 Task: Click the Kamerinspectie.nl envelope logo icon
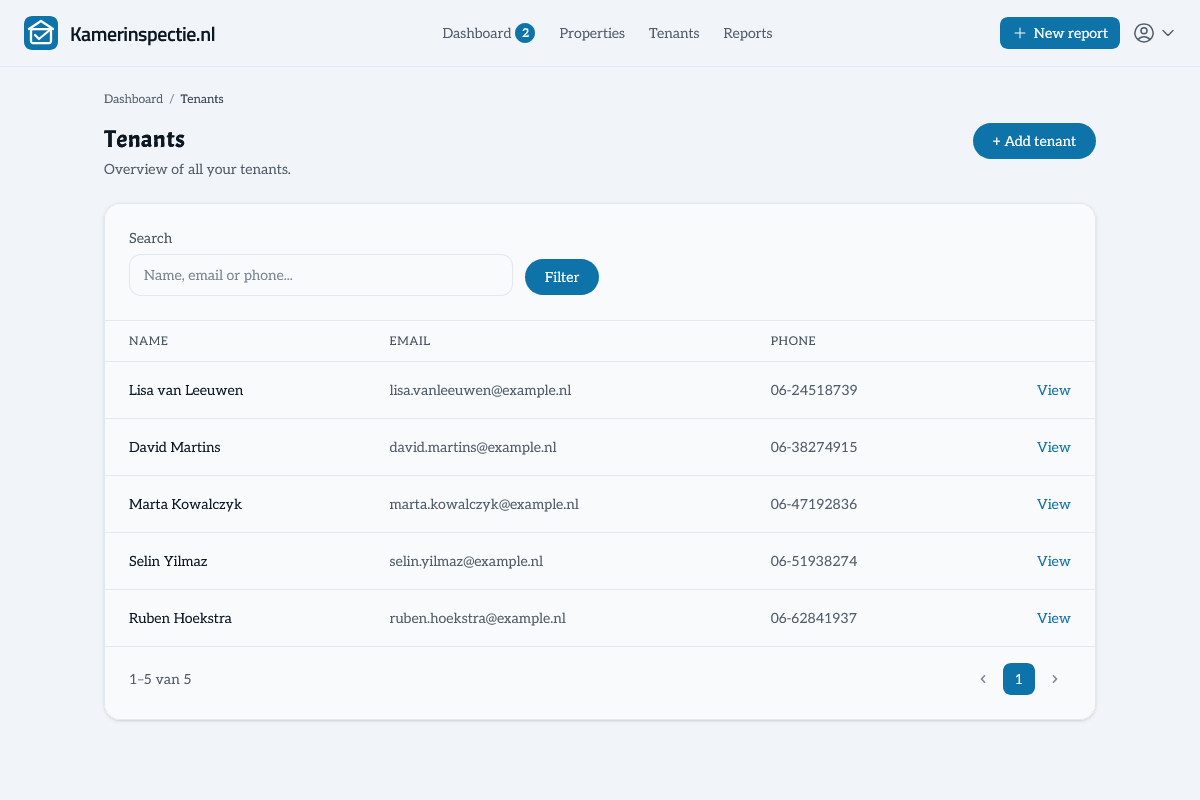coord(41,33)
